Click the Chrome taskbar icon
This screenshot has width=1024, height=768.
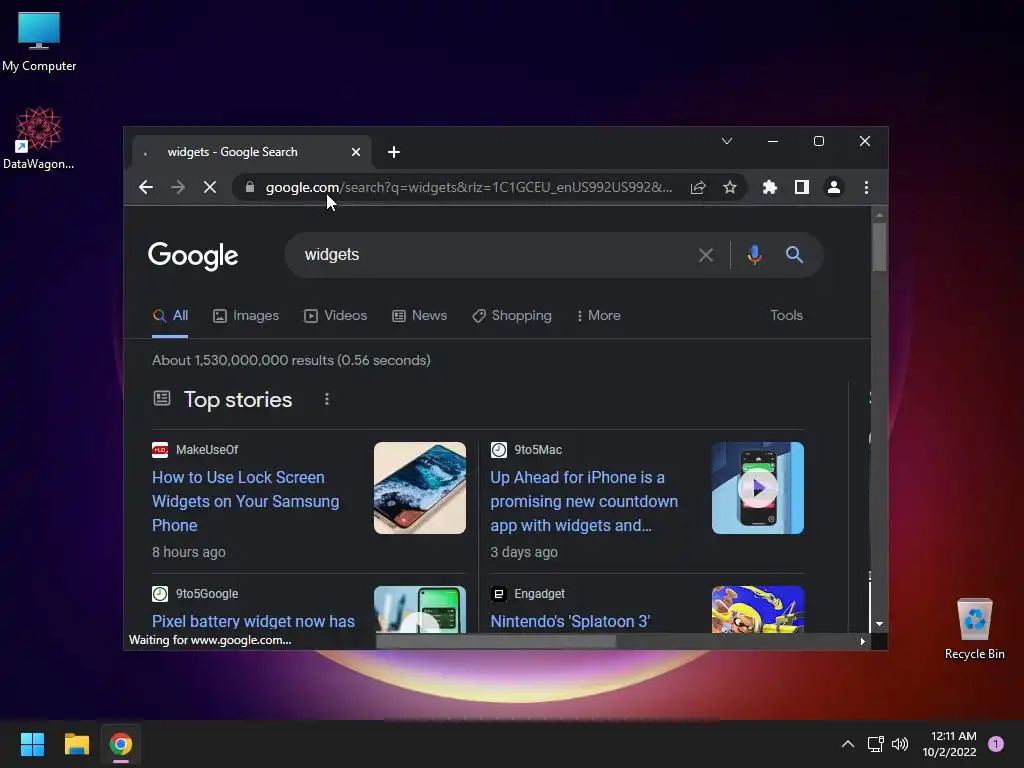pos(121,744)
